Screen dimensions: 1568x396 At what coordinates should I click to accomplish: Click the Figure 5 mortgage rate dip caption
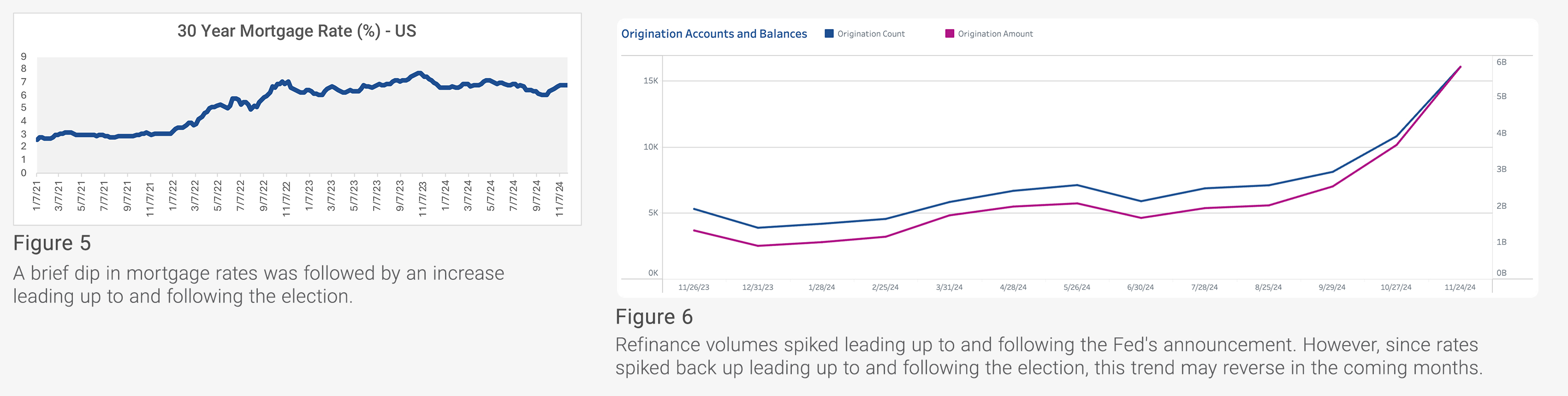point(259,285)
